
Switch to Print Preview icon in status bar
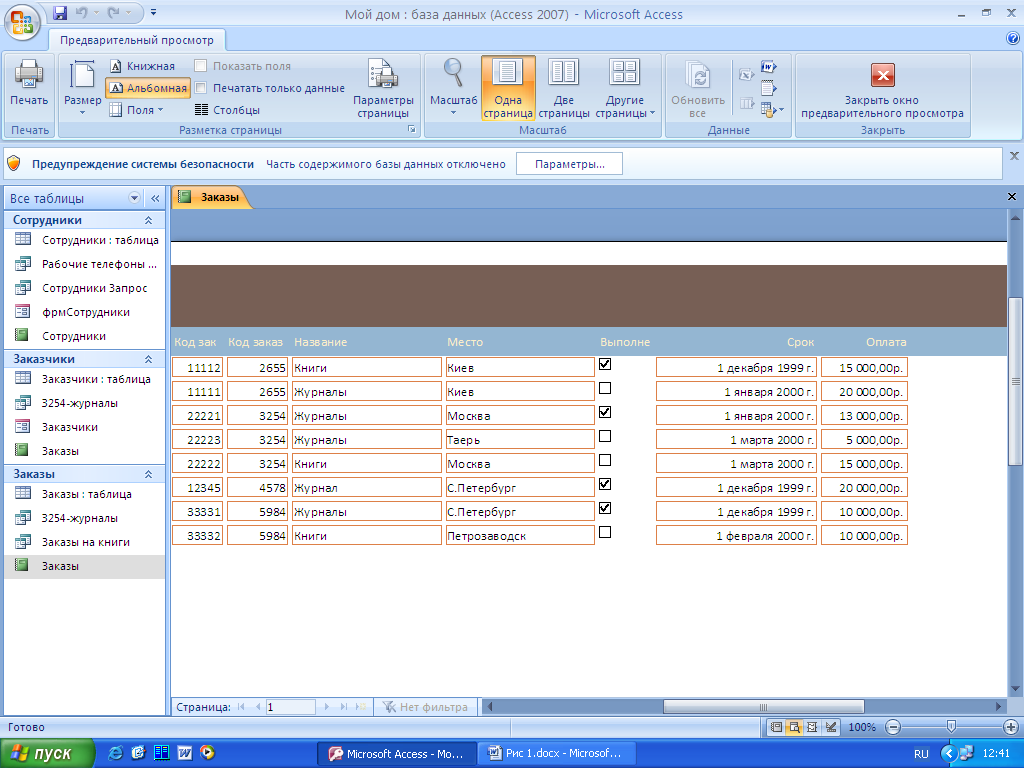pos(794,727)
